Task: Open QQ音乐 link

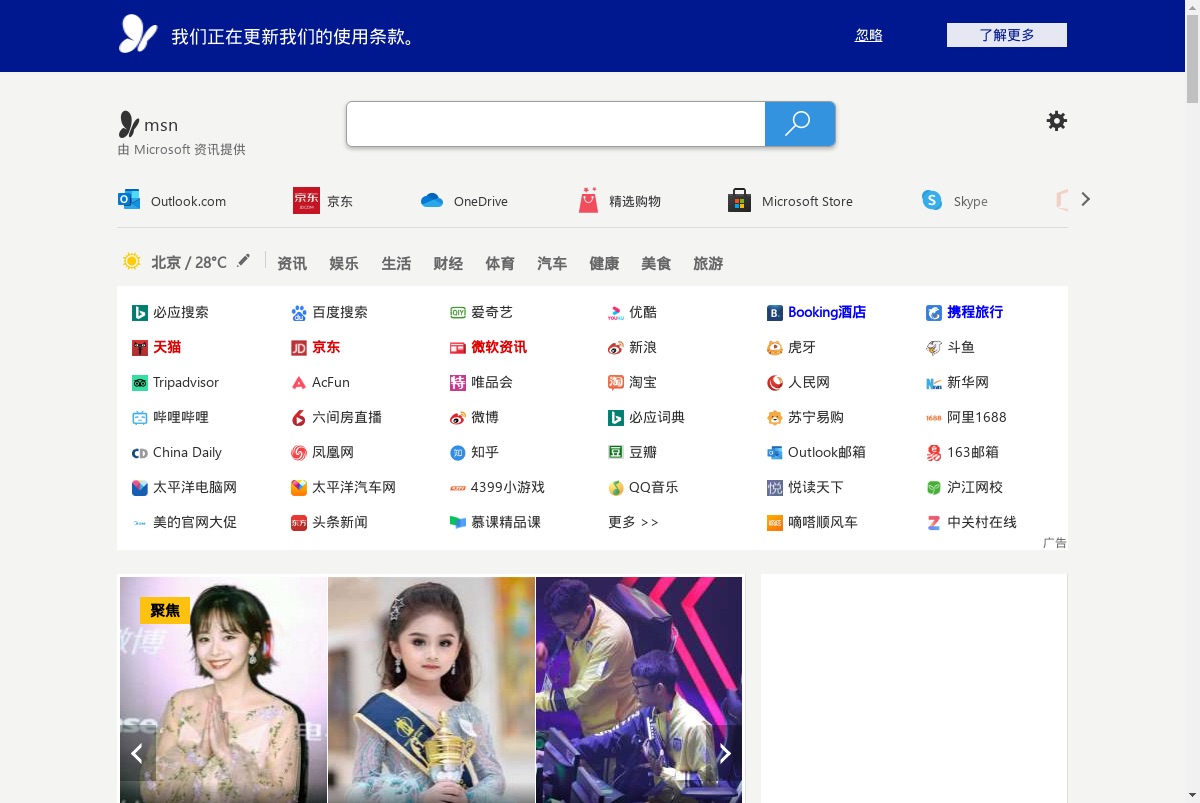Action: tap(643, 487)
